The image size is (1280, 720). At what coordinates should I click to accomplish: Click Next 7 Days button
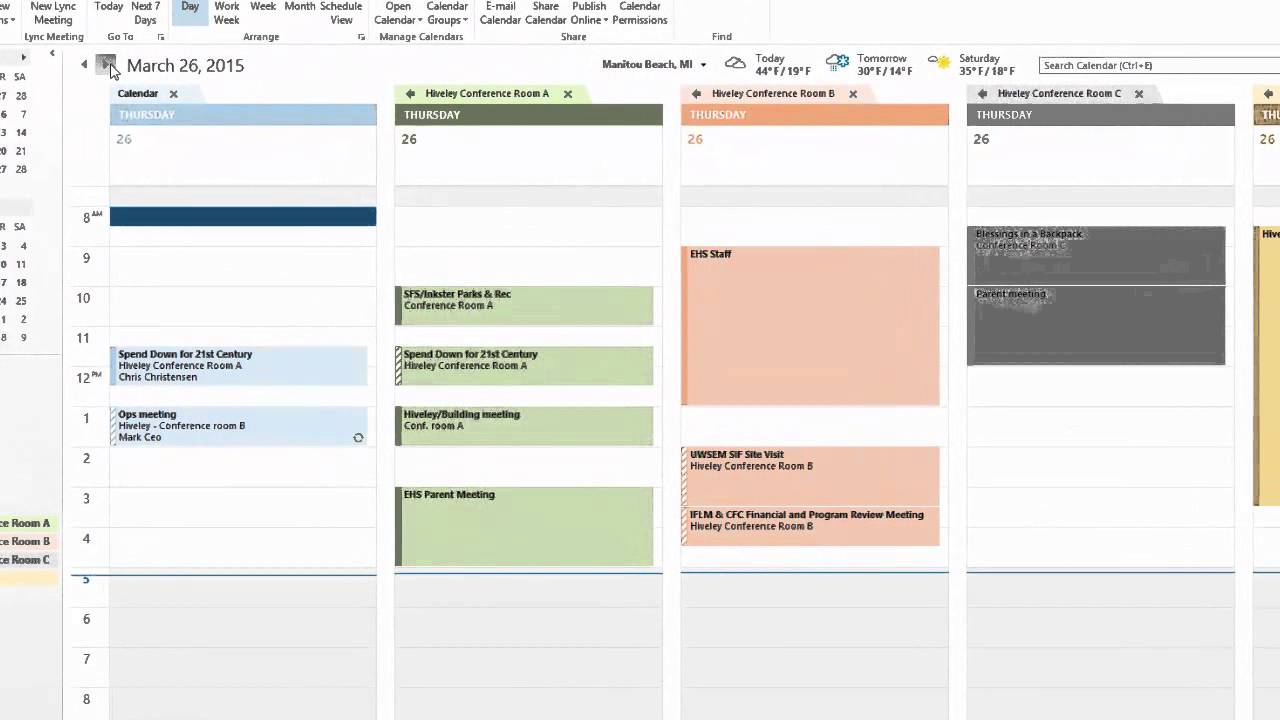[x=146, y=13]
